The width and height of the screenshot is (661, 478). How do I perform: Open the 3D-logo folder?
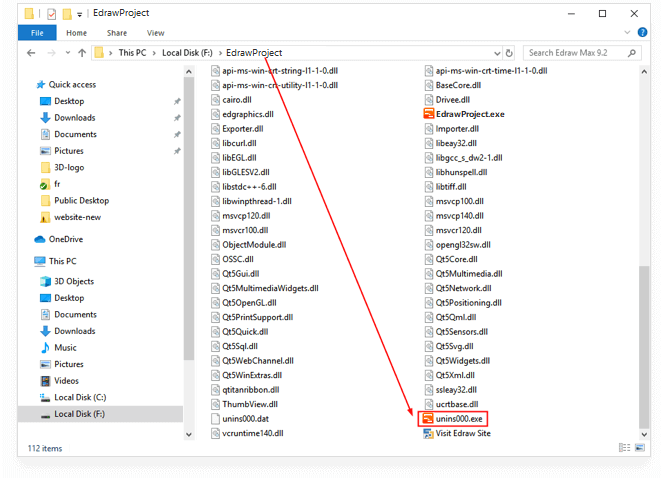[x=62, y=167]
